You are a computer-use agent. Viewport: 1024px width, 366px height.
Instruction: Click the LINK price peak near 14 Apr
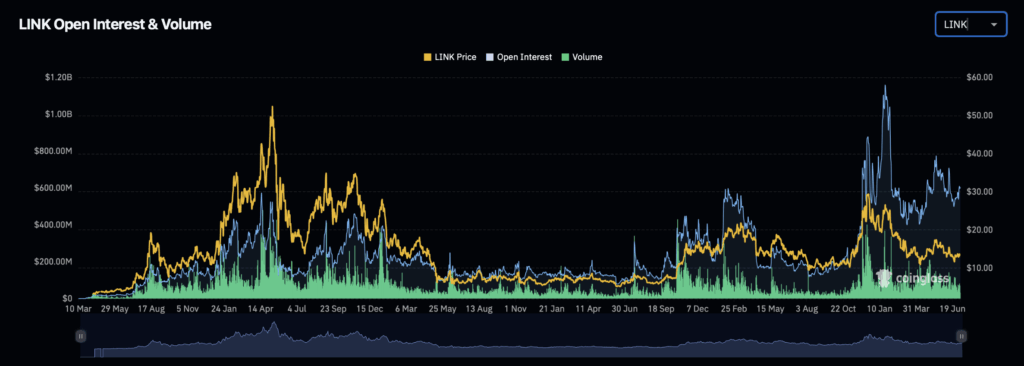pos(272,107)
